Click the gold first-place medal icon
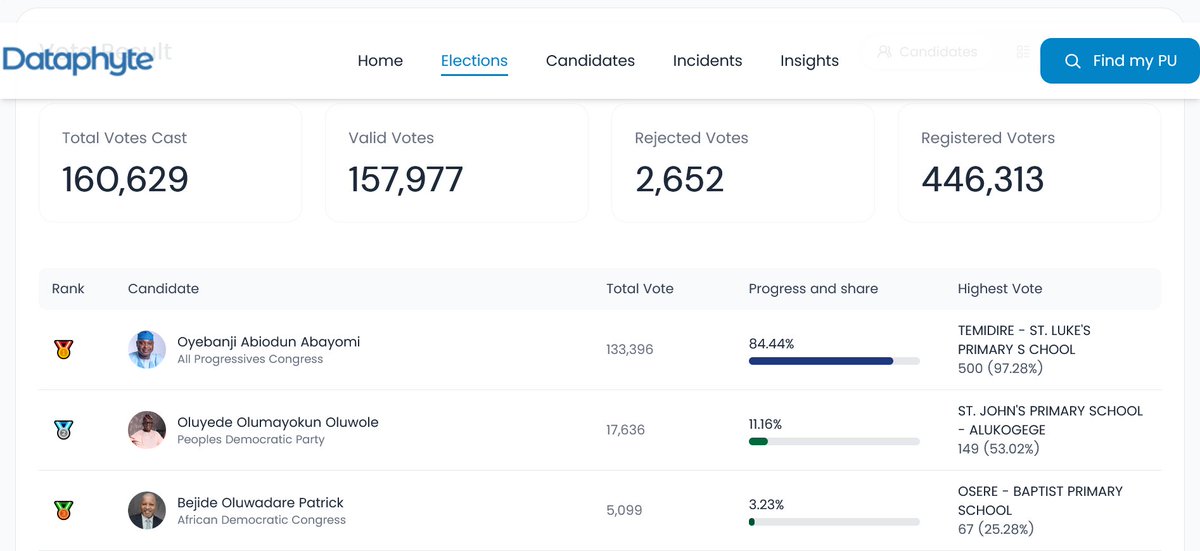The image size is (1200, 551). tap(63, 349)
